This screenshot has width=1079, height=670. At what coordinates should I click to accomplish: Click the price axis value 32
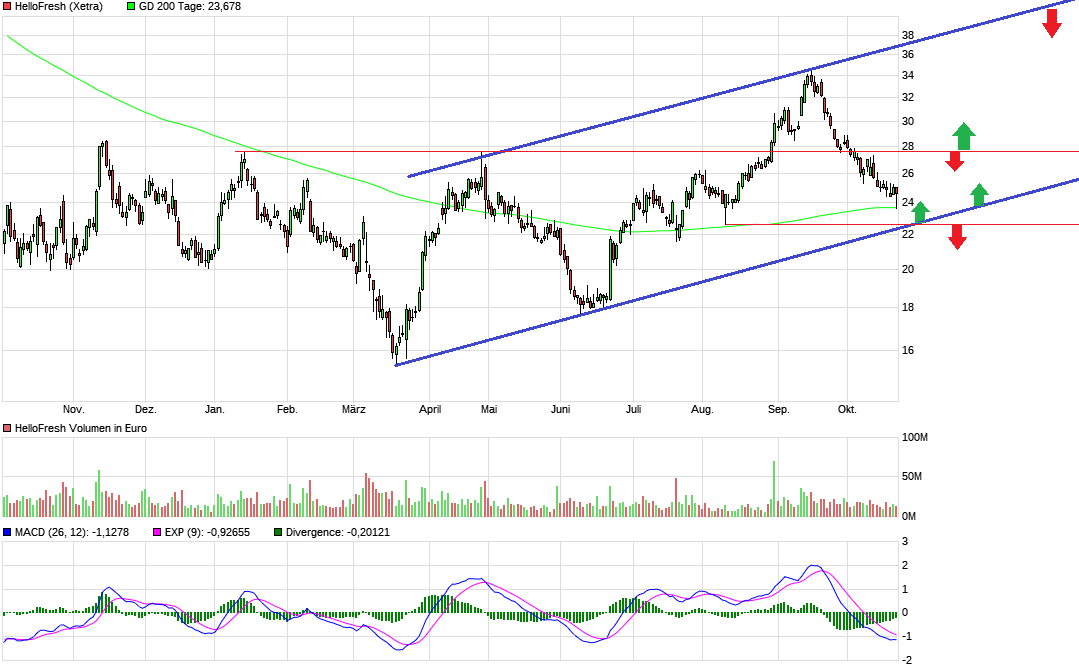[908, 98]
